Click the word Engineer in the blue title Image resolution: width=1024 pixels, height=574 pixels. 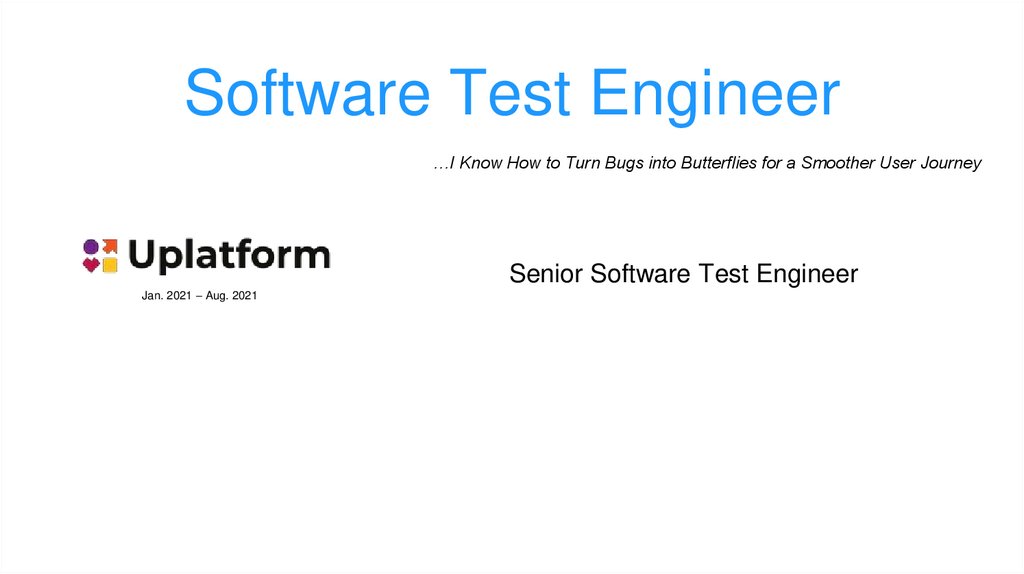(x=714, y=93)
